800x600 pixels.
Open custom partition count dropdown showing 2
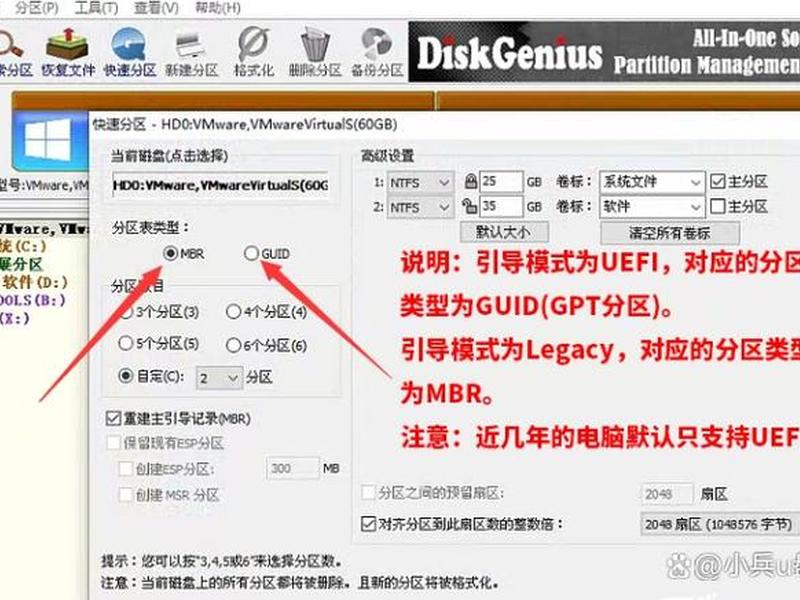219,378
